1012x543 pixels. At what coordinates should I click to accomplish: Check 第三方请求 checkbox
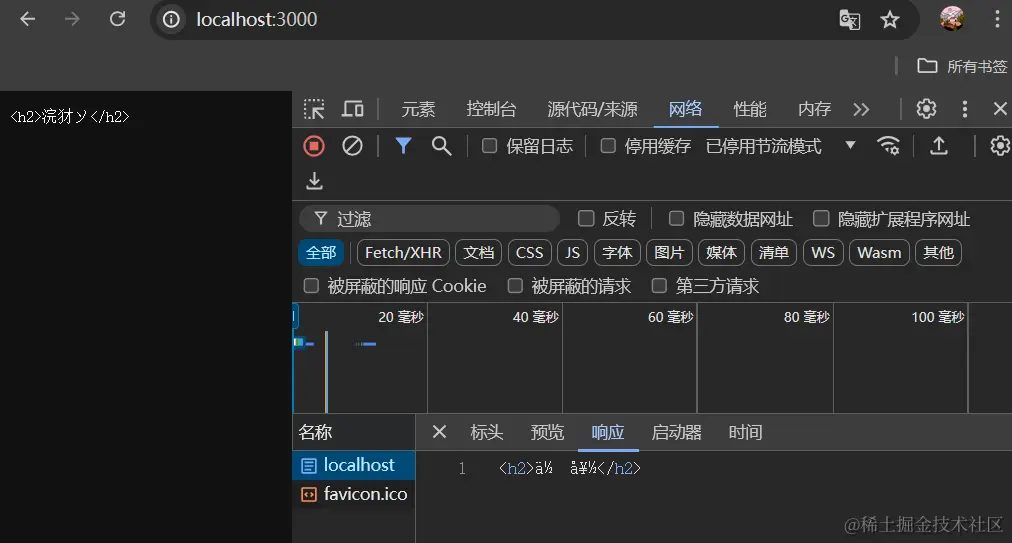(x=659, y=285)
